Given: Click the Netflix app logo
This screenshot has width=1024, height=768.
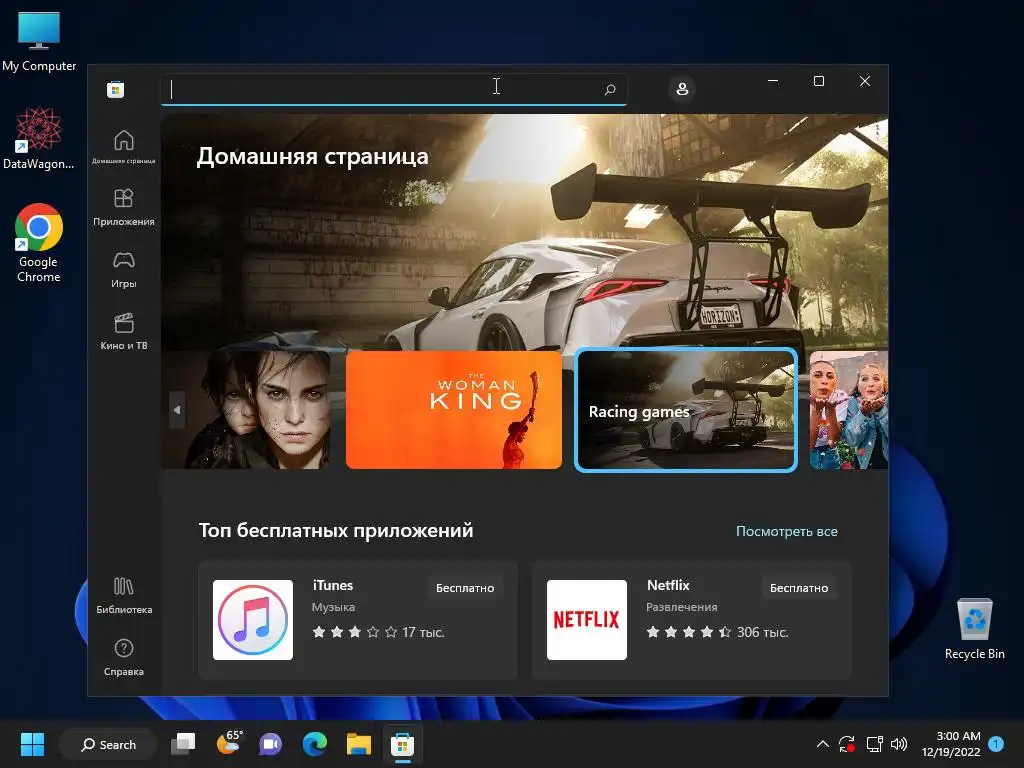Looking at the screenshot, I should (x=586, y=620).
